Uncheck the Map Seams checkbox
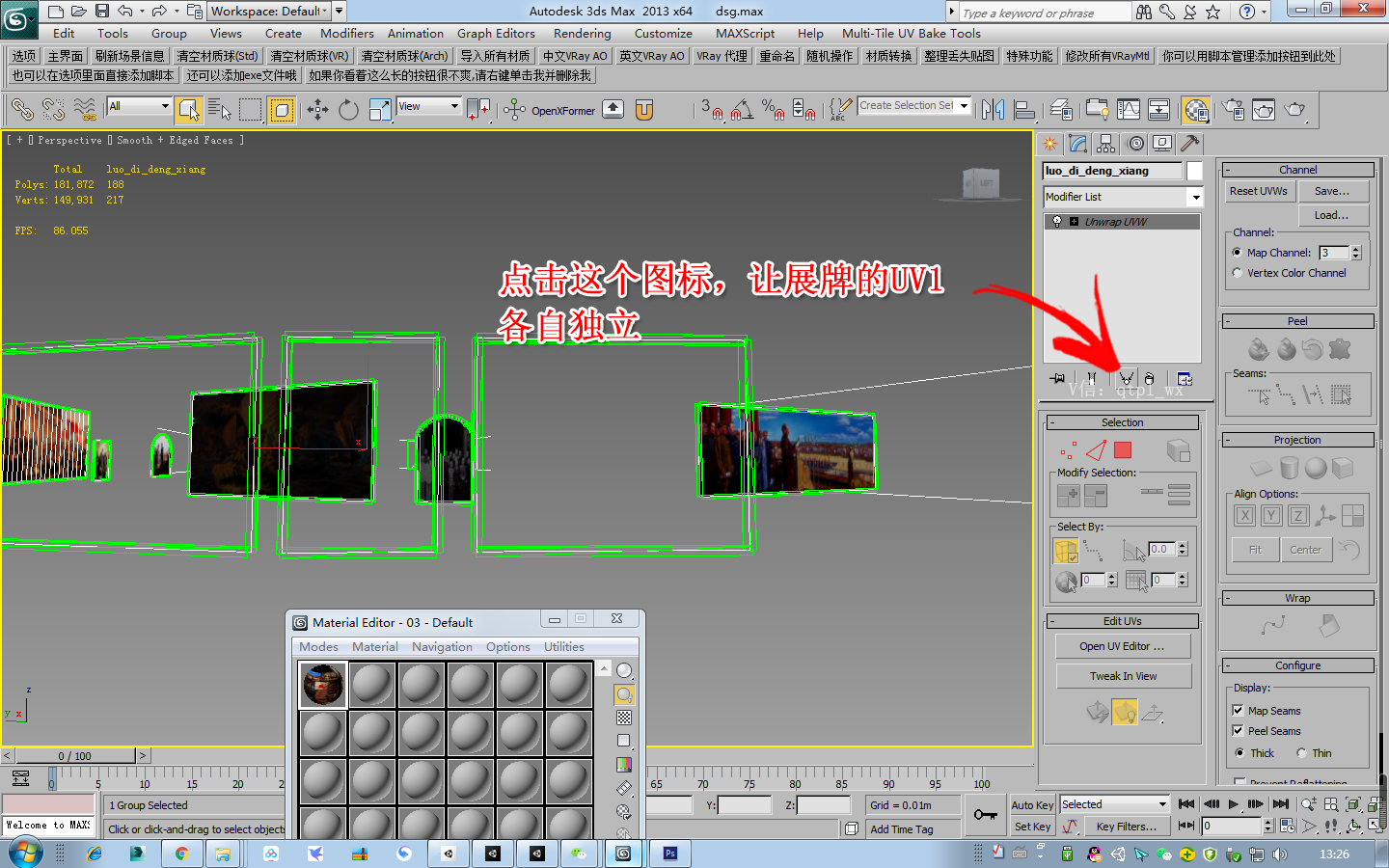This screenshot has width=1389, height=868. [x=1238, y=711]
